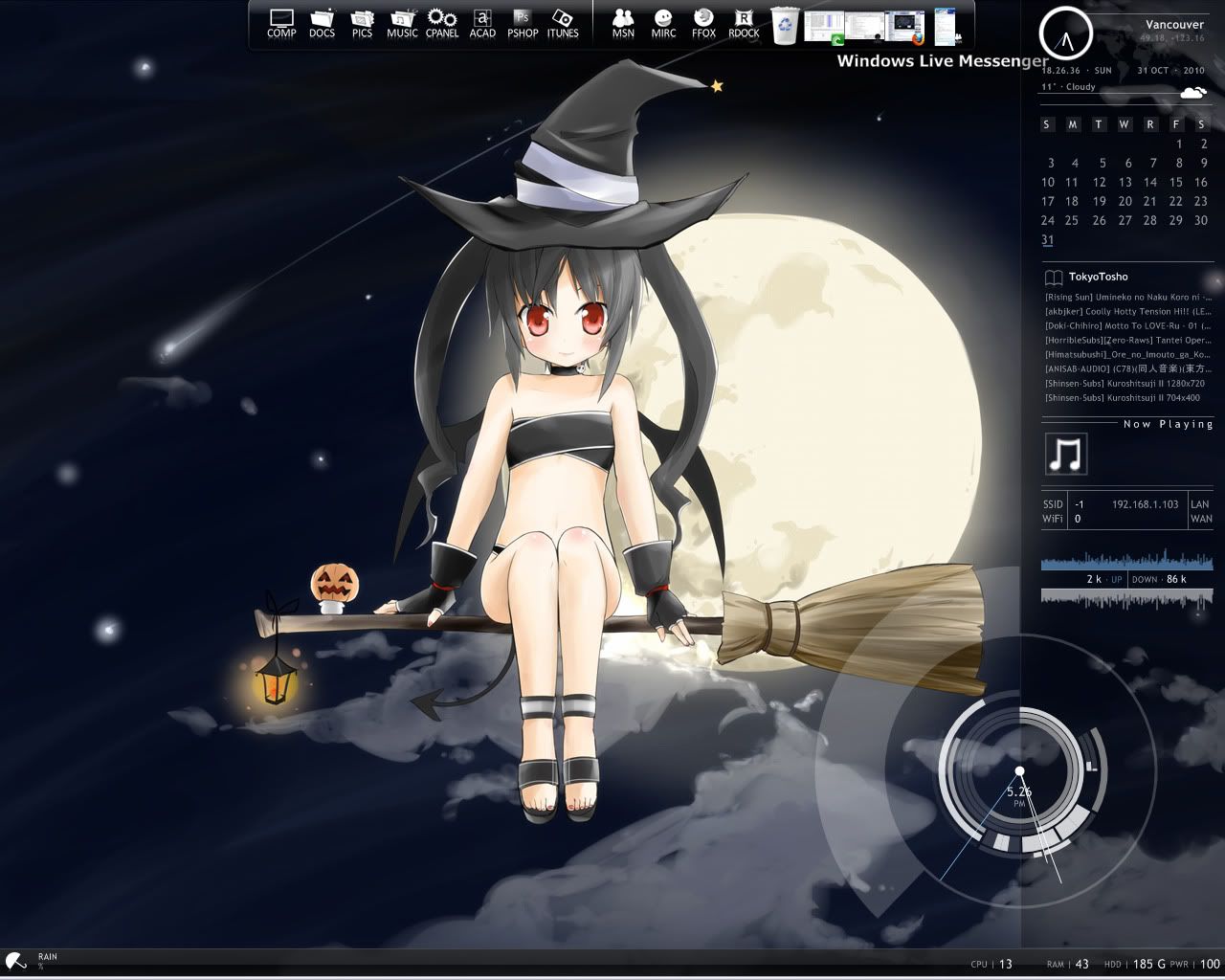
Task: Click the WAN label in network widget
Action: point(1201,519)
